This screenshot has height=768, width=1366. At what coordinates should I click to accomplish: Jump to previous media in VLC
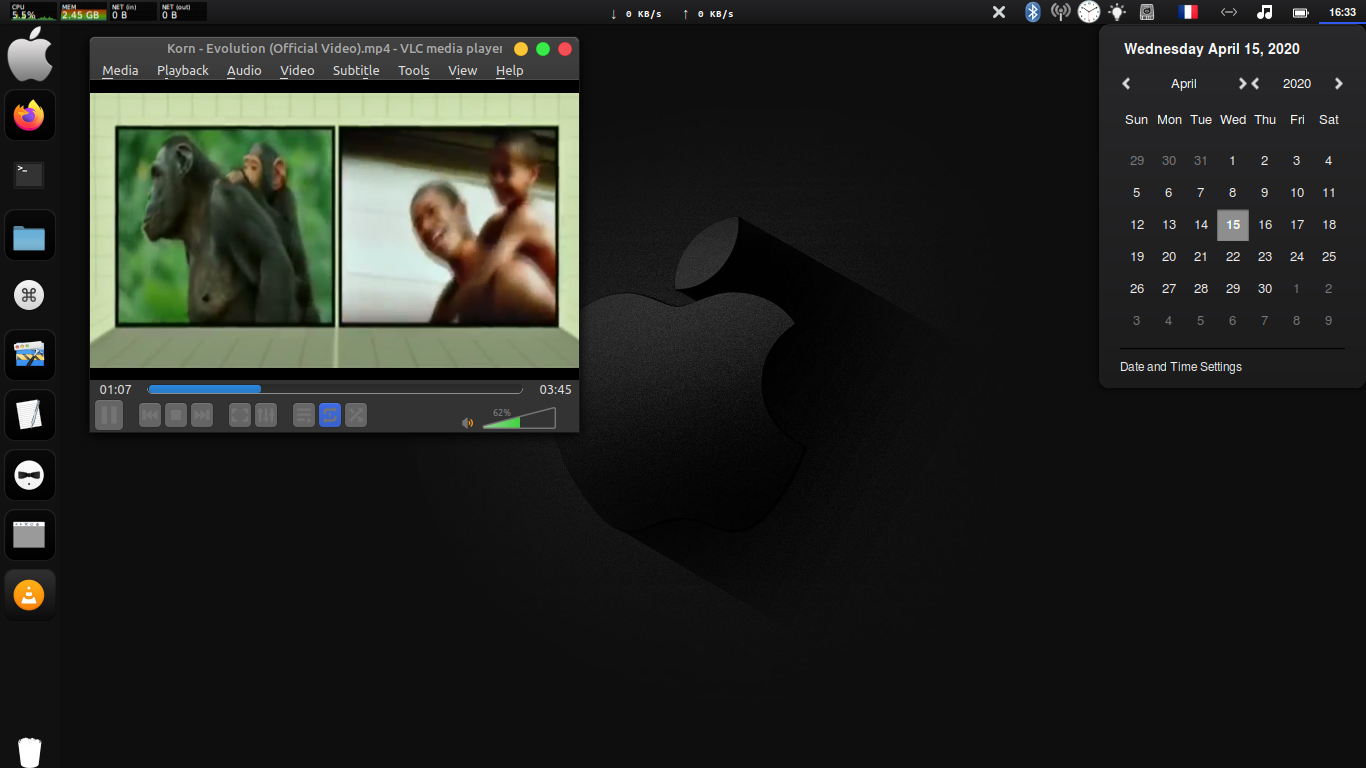click(150, 415)
